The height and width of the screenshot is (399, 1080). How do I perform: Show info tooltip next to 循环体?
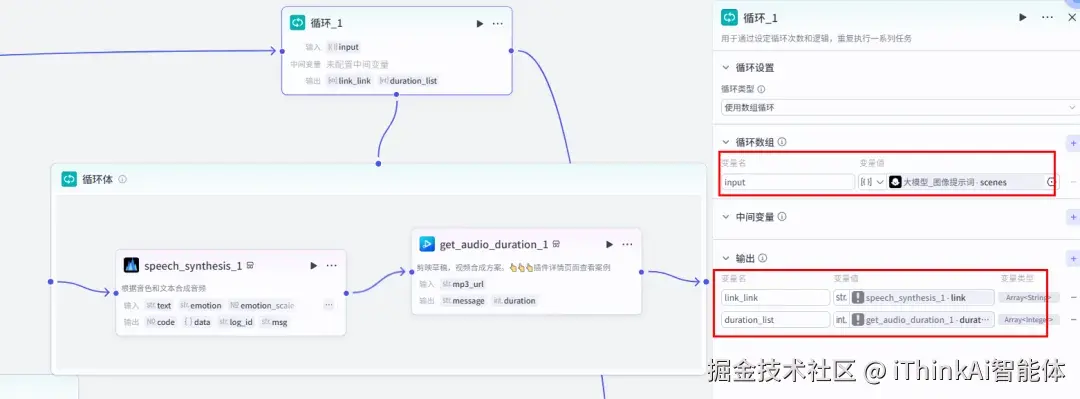click(123, 179)
